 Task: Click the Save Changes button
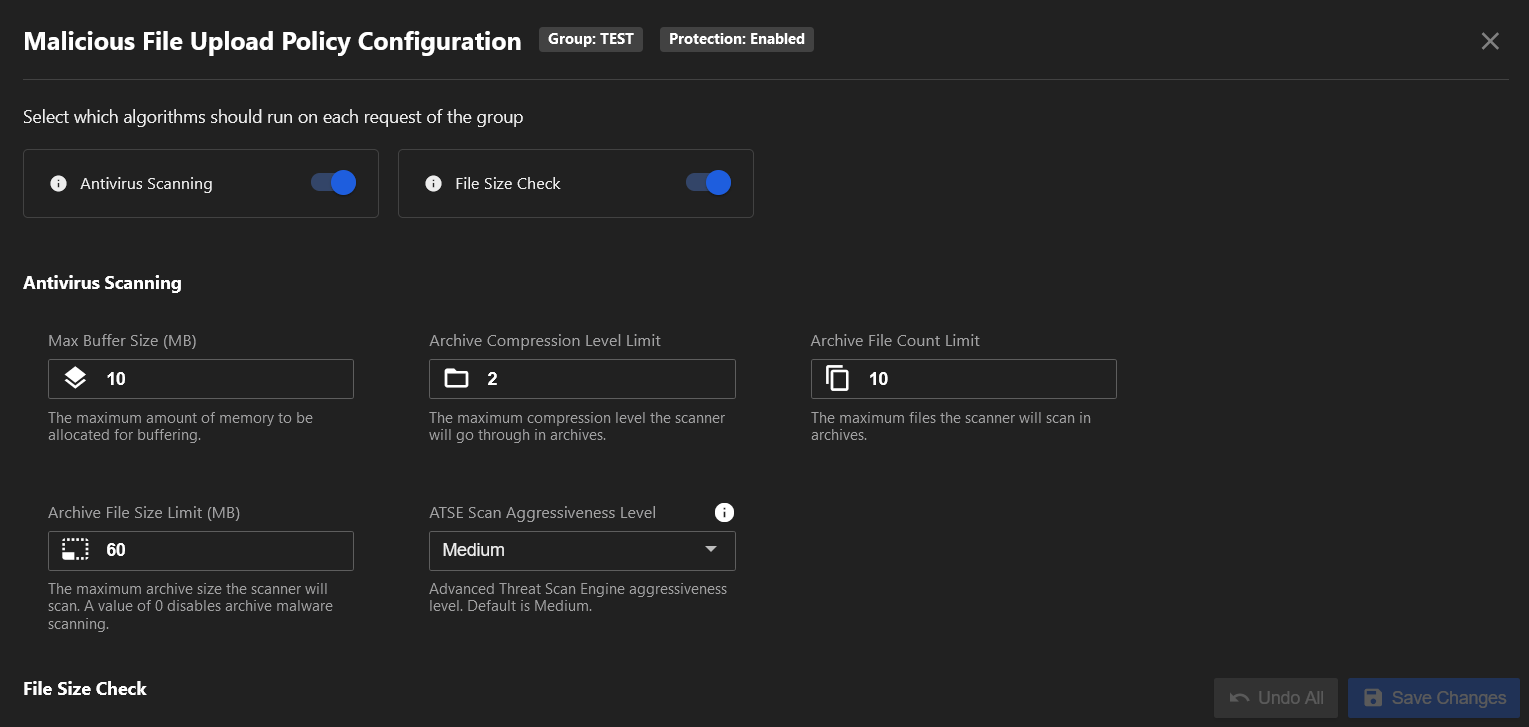pyautogui.click(x=1434, y=698)
